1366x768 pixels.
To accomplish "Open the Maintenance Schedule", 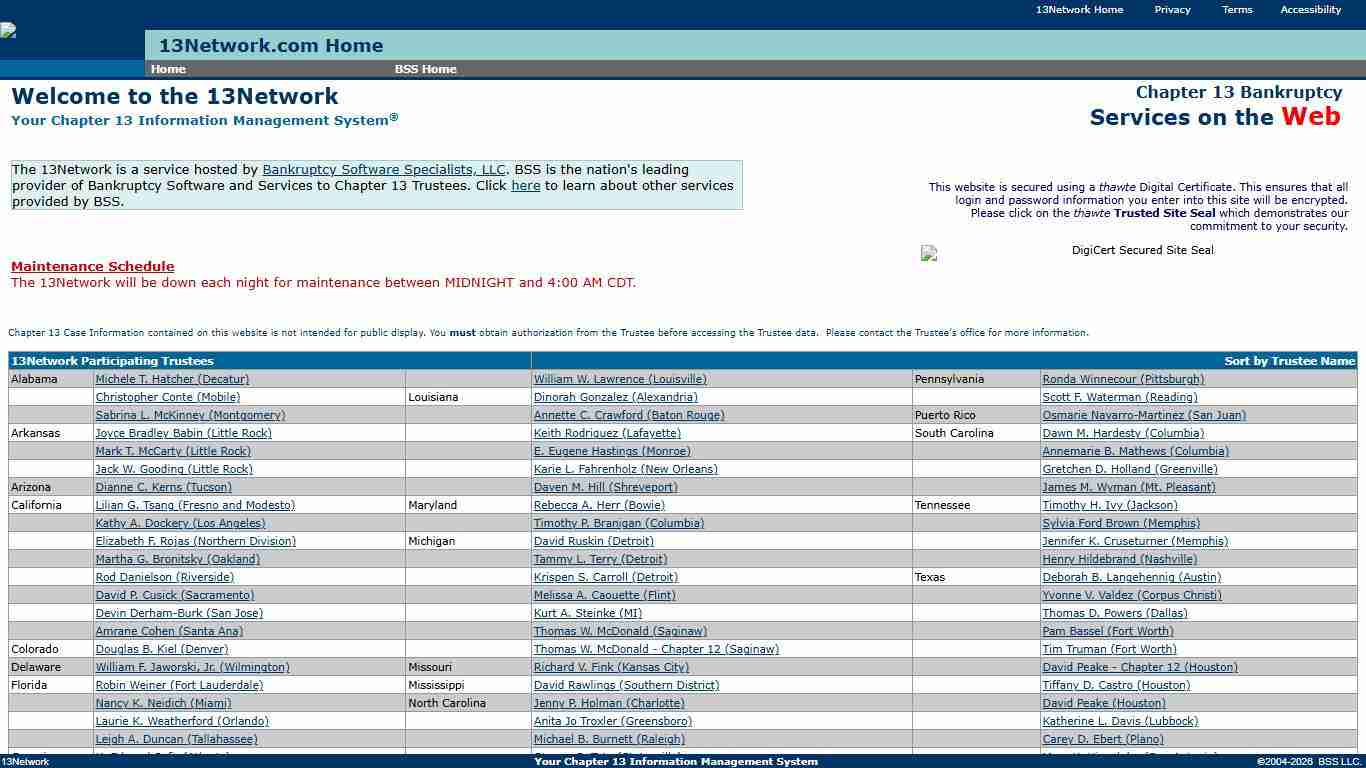I will click(92, 266).
